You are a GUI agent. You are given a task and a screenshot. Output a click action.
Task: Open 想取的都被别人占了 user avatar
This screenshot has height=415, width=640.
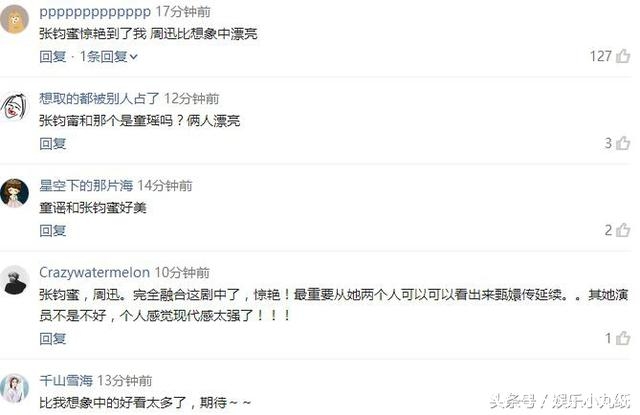[15, 106]
